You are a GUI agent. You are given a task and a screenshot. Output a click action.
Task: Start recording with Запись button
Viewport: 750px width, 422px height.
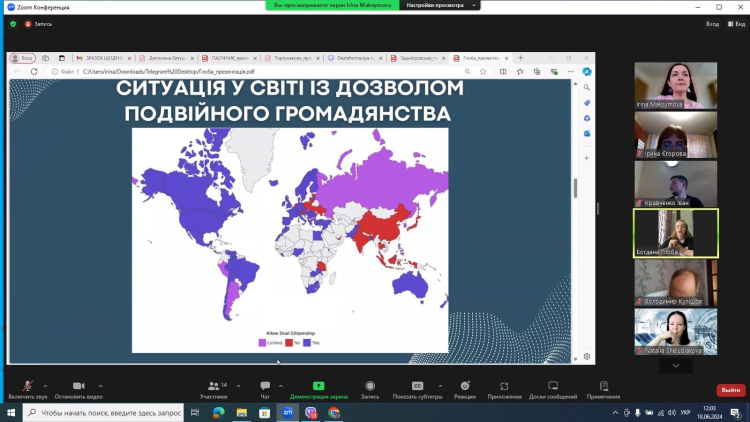click(370, 387)
